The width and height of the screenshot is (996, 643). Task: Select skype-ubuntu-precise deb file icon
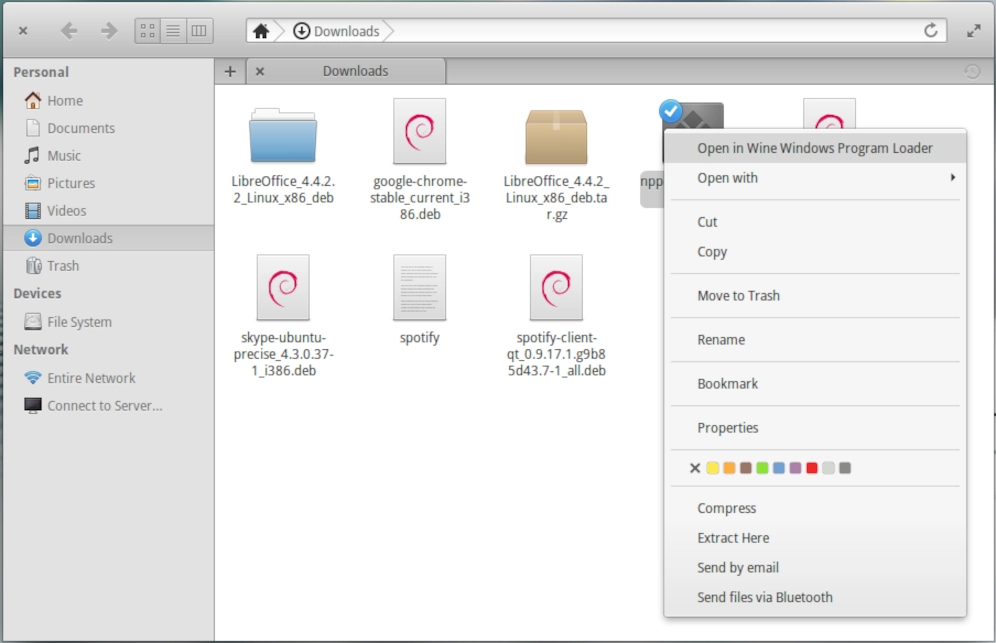283,288
